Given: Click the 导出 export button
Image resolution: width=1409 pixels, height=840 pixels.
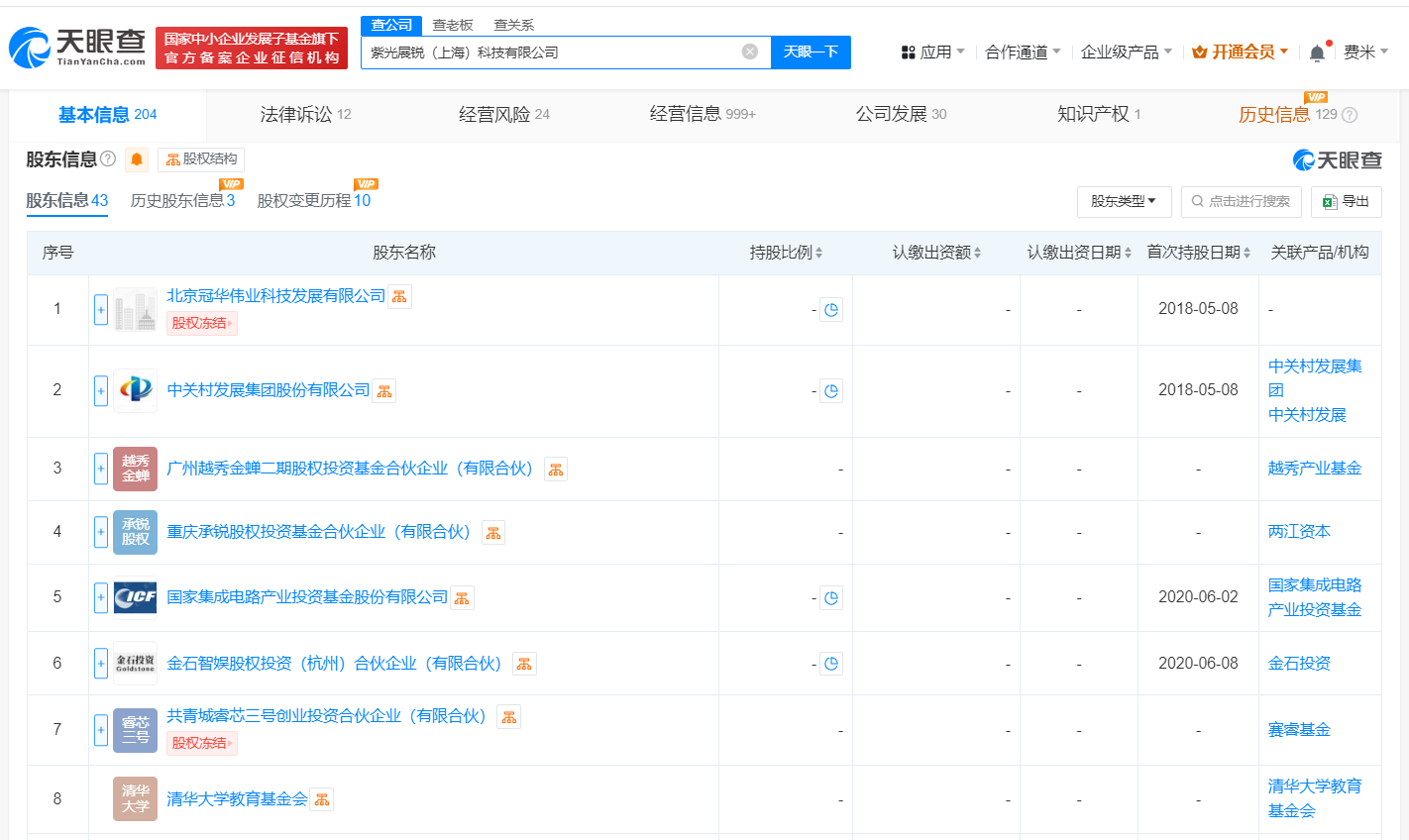Looking at the screenshot, I should click(x=1346, y=201).
